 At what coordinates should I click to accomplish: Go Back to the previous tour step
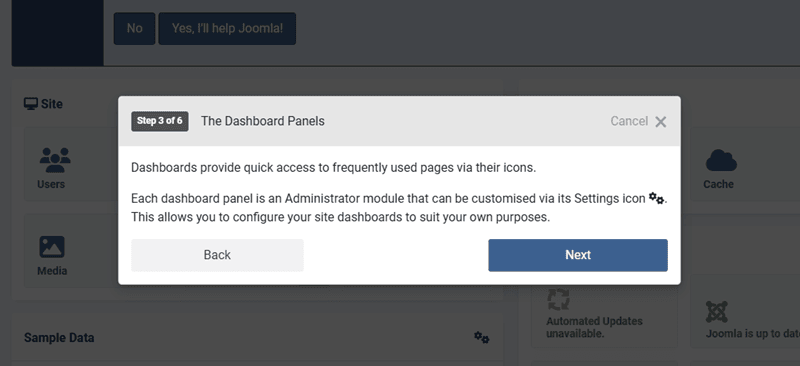pyautogui.click(x=217, y=255)
